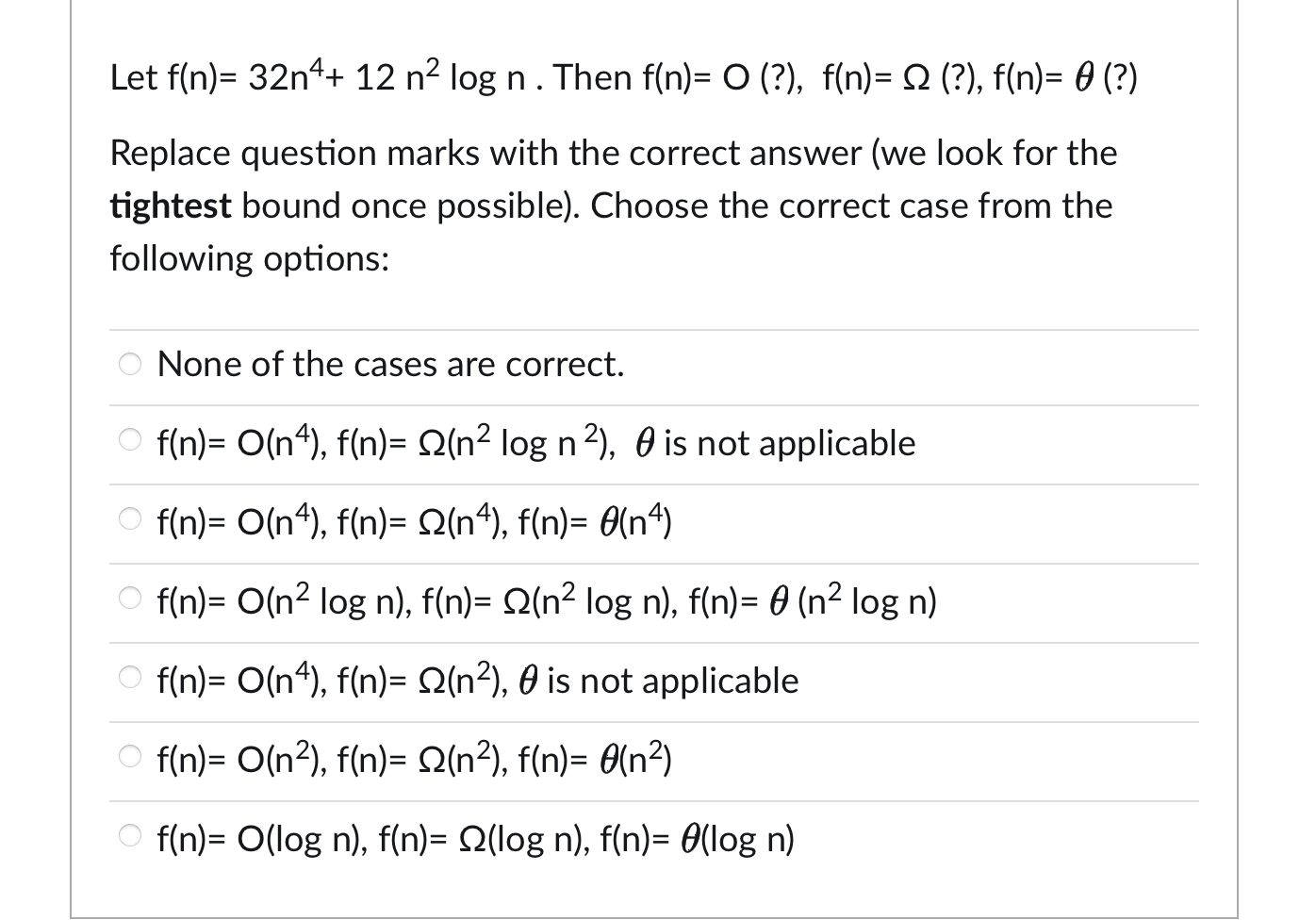The image size is (1316, 920).
Task: Select the "None of the cases are correct" radio button
Action: [131, 363]
